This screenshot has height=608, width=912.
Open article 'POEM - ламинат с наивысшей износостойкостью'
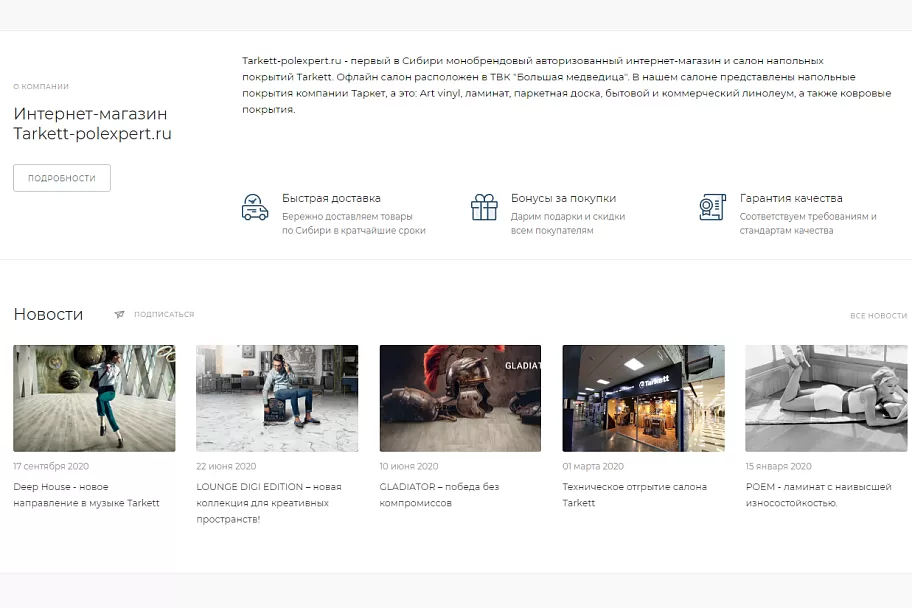pyautogui.click(x=818, y=495)
